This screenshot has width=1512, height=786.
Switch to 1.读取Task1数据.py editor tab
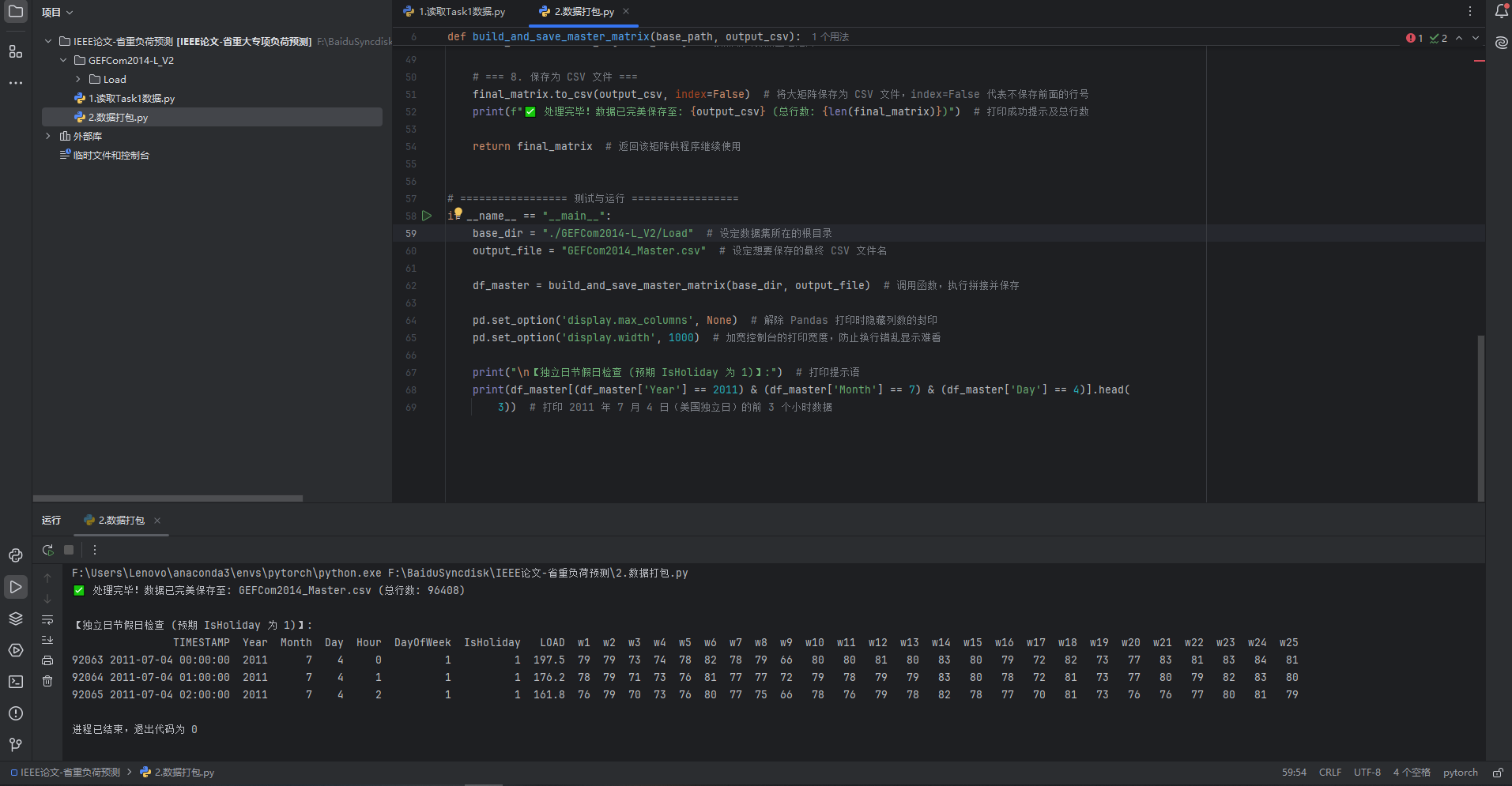click(x=454, y=11)
